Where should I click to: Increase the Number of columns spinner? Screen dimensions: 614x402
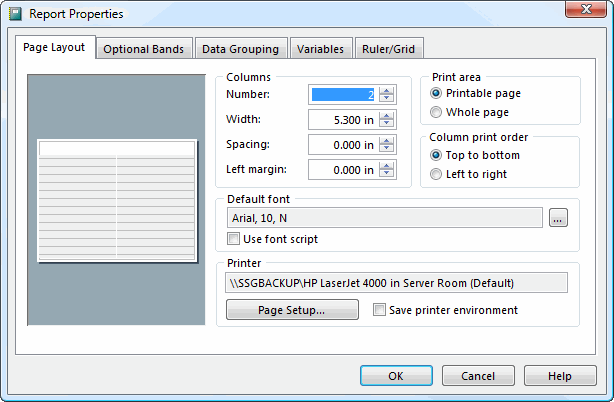(x=387, y=91)
